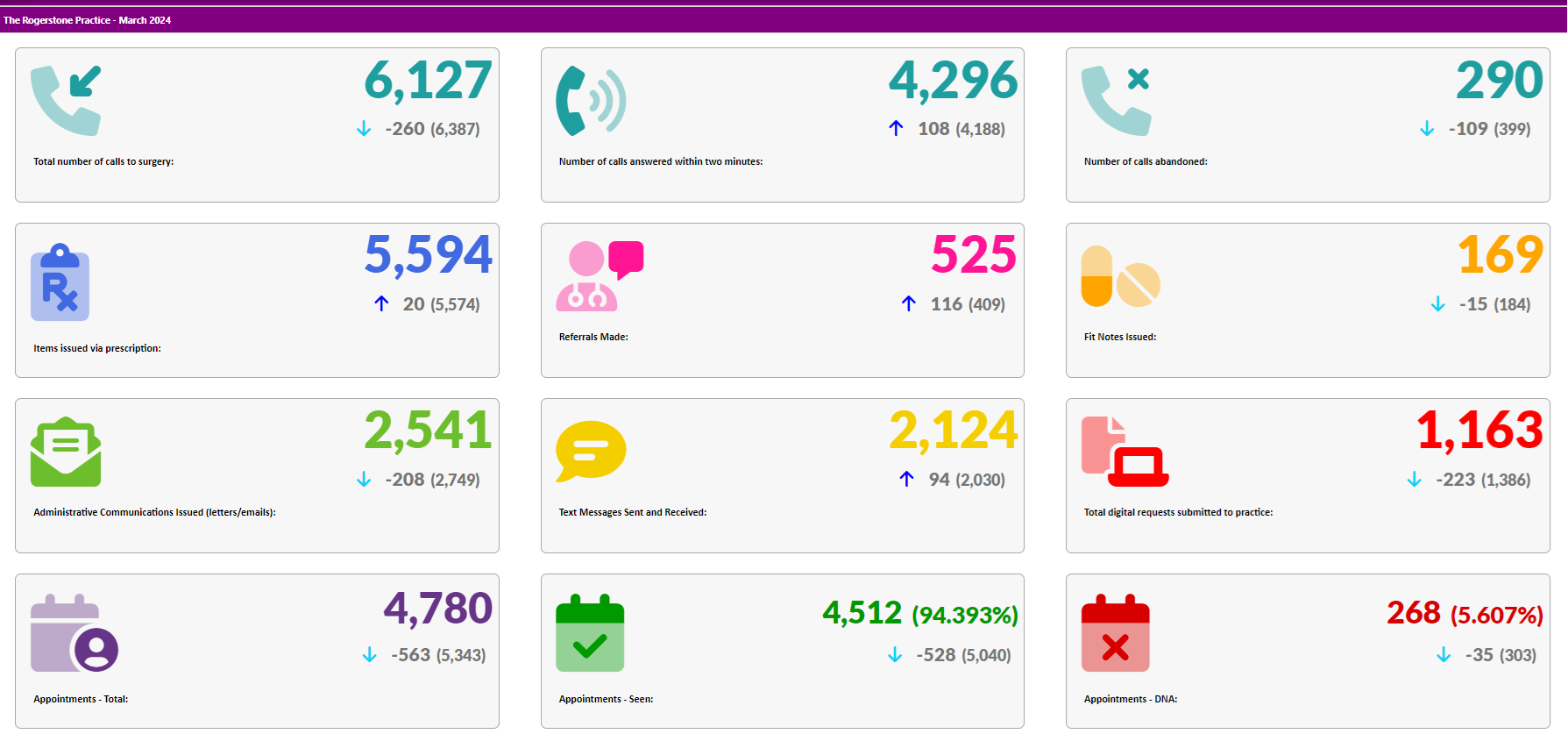Image resolution: width=1568 pixels, height=741 pixels.
Task: Click the down arrow beside -109 abandoned calls
Action: click(x=1427, y=129)
